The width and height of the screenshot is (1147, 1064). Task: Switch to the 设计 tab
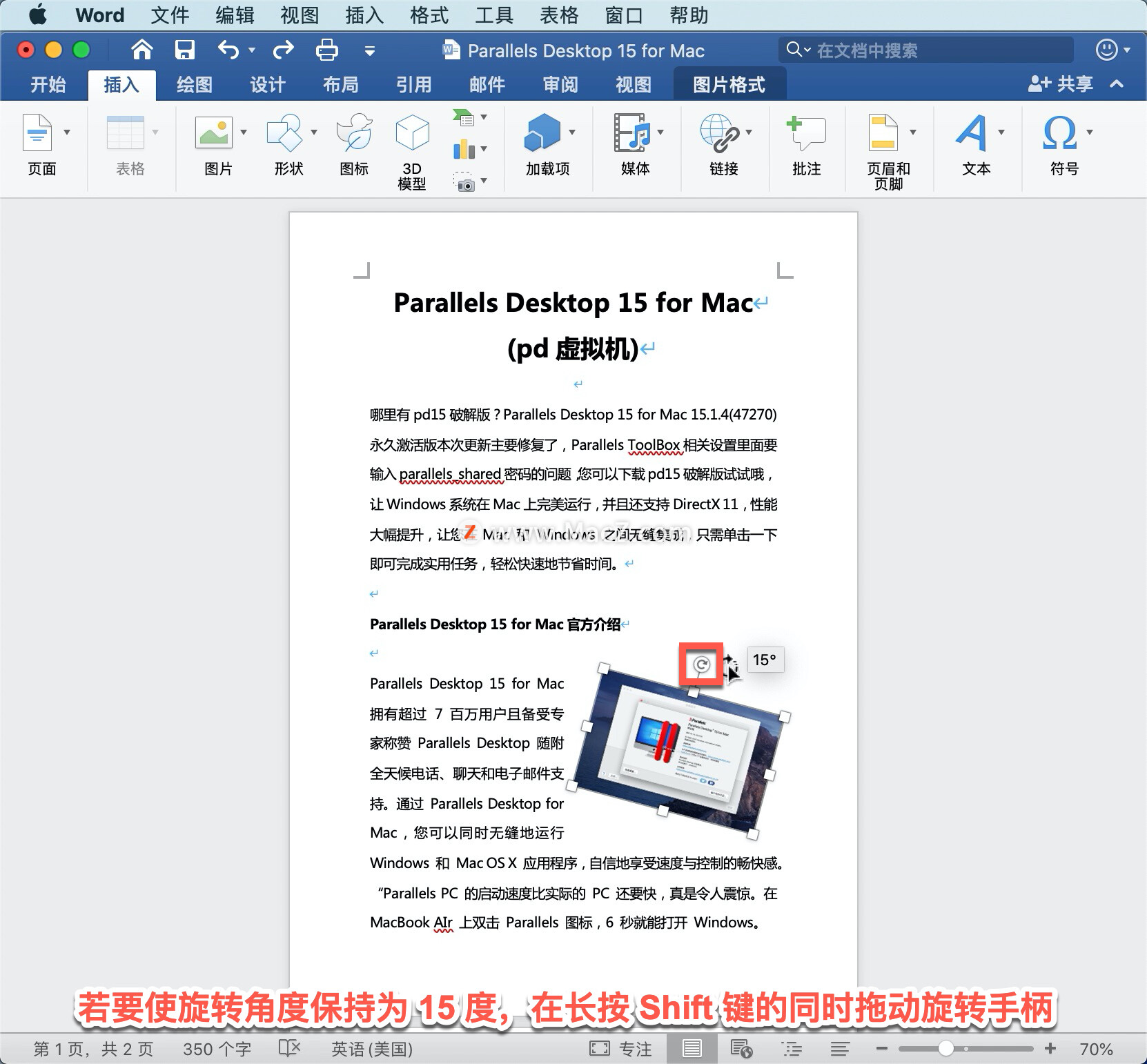pos(267,85)
